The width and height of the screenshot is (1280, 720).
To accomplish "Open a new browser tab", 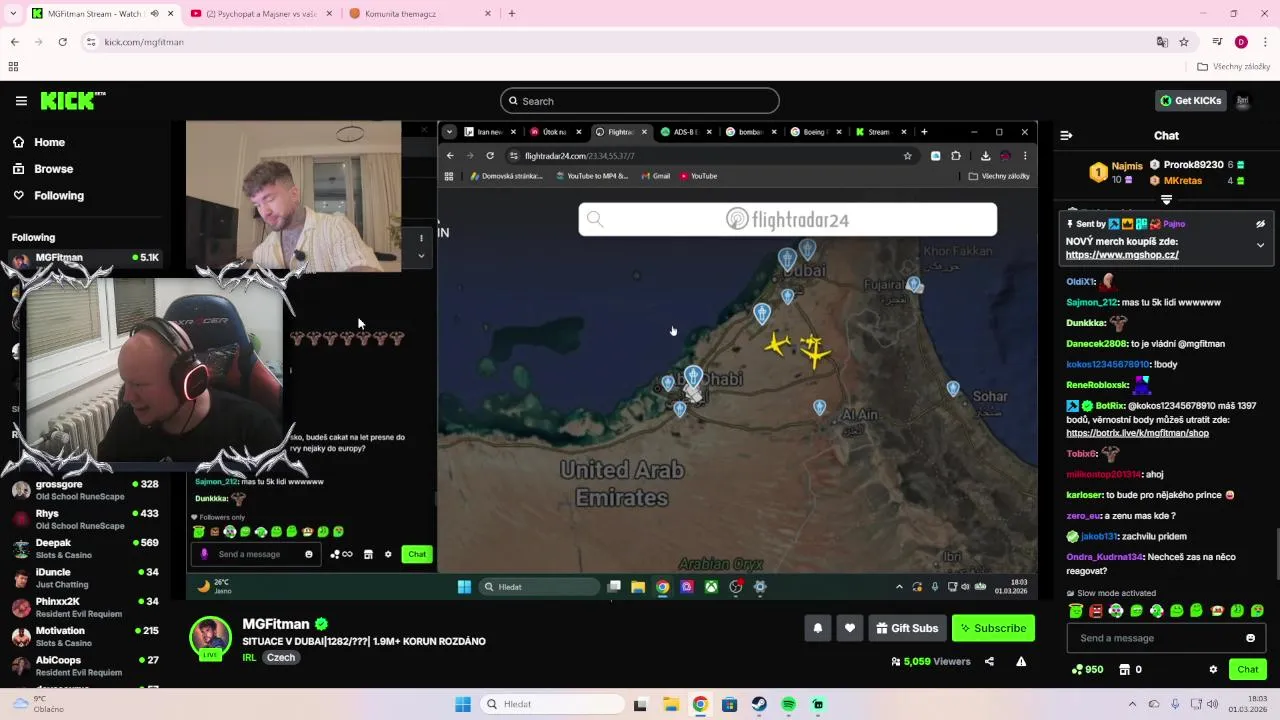I will pos(512,14).
